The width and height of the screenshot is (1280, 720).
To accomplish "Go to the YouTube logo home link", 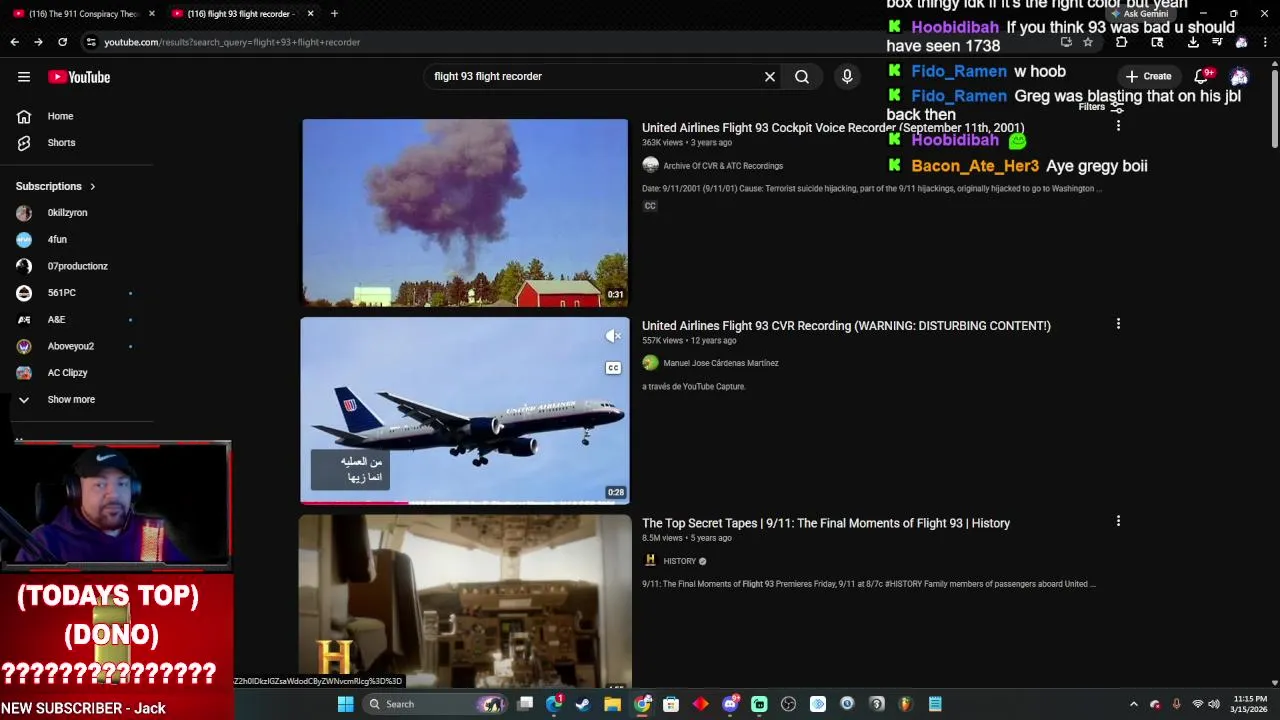I will coord(79,77).
